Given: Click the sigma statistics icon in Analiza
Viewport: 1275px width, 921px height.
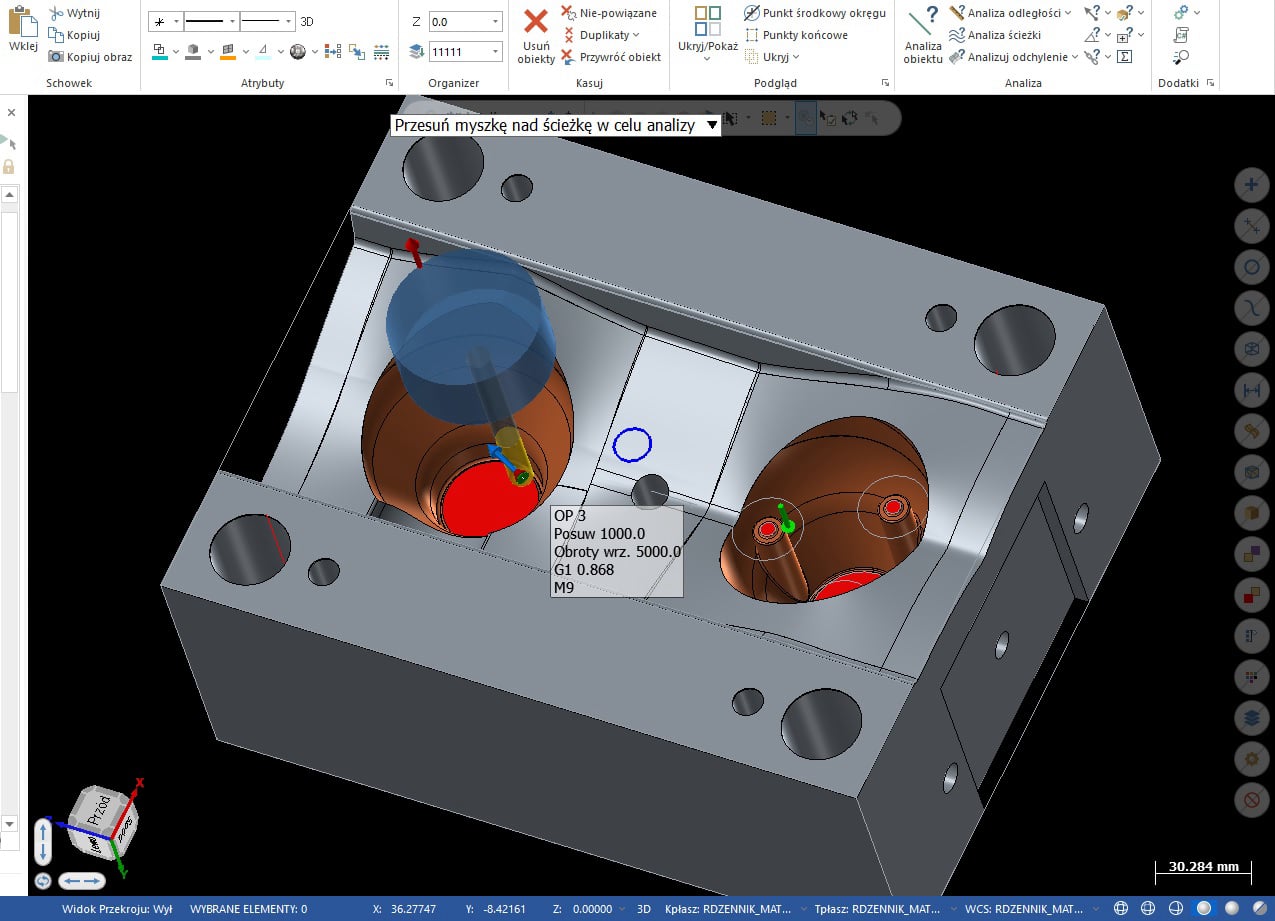Looking at the screenshot, I should (x=1124, y=57).
